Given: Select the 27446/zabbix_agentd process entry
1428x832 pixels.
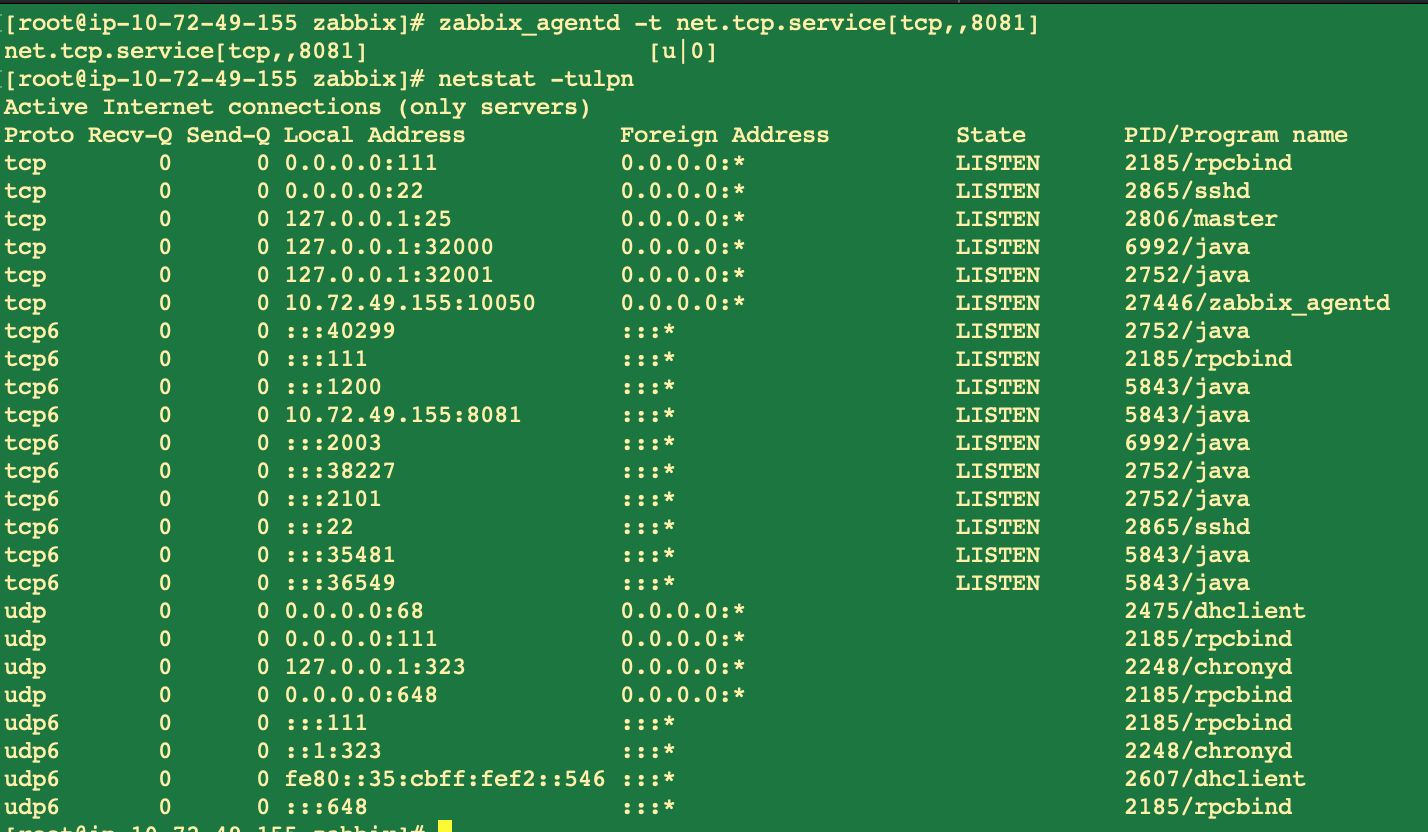Looking at the screenshot, I should point(1257,302).
